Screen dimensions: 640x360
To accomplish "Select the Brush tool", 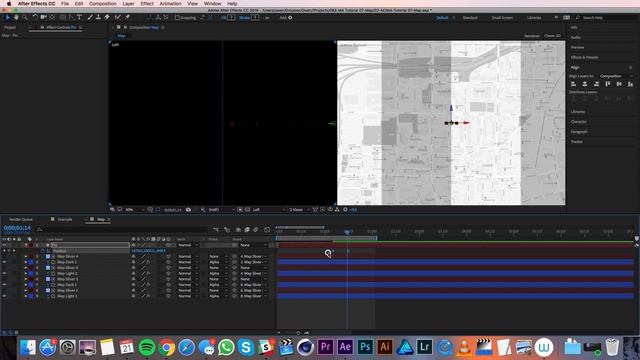I will (90, 18).
